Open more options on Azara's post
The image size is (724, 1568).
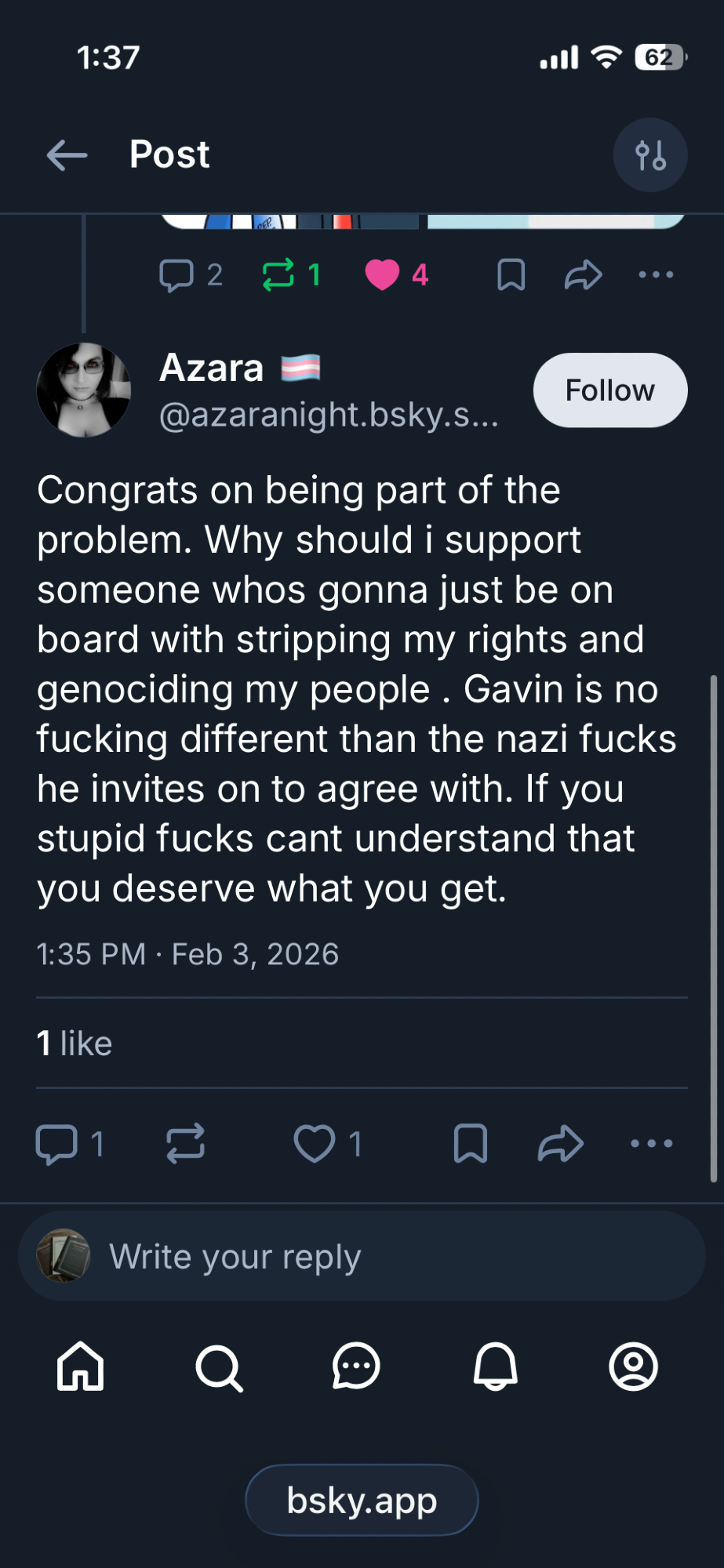point(652,1144)
